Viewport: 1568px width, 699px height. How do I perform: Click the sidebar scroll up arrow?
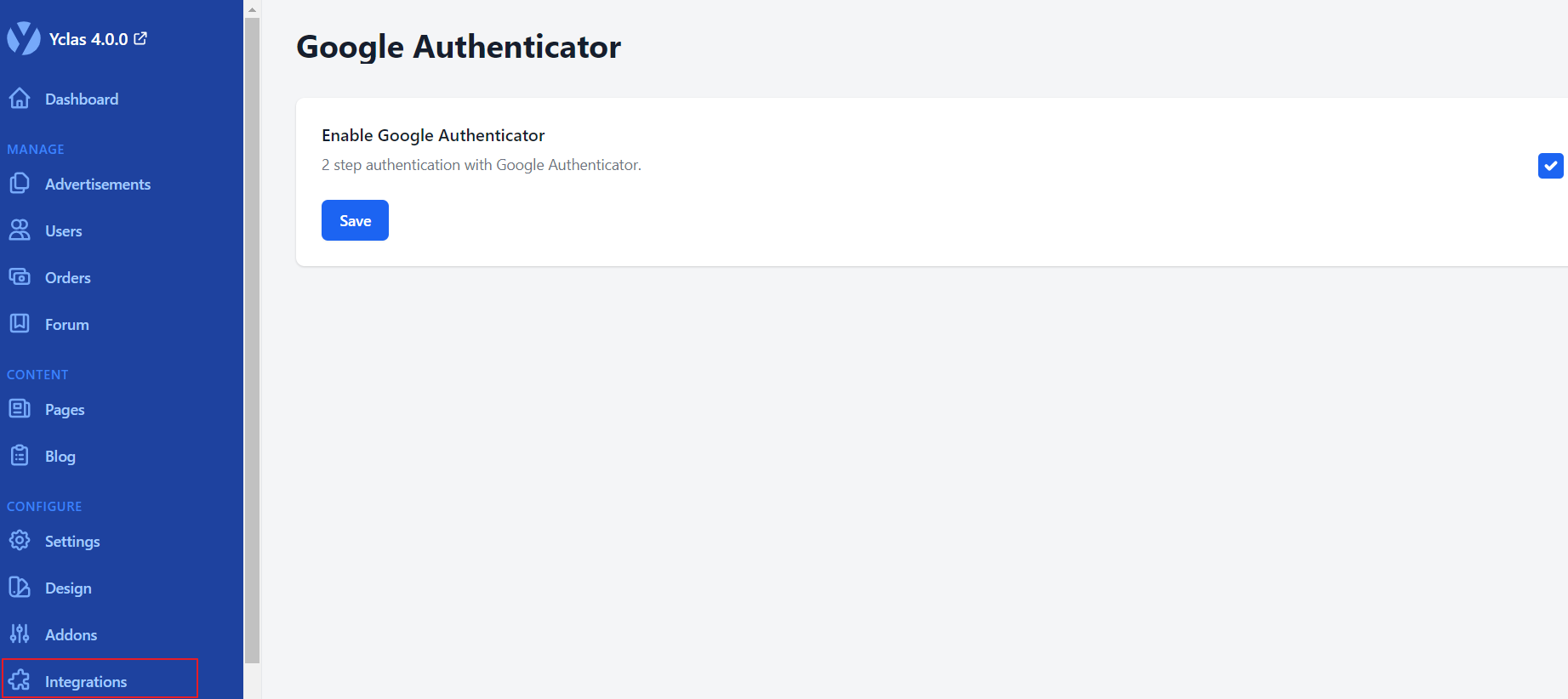tap(252, 9)
